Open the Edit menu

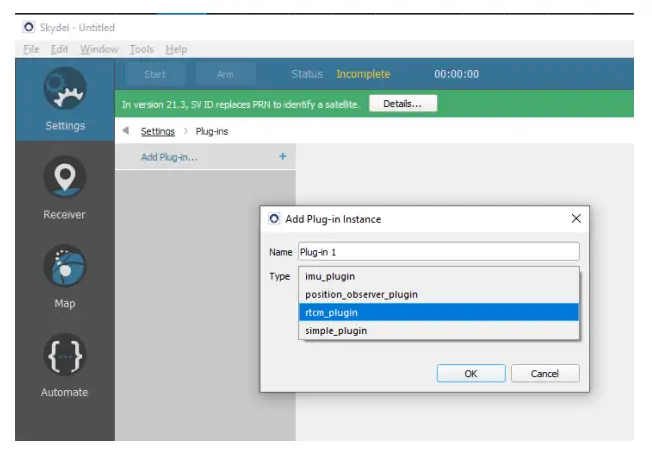click(59, 49)
